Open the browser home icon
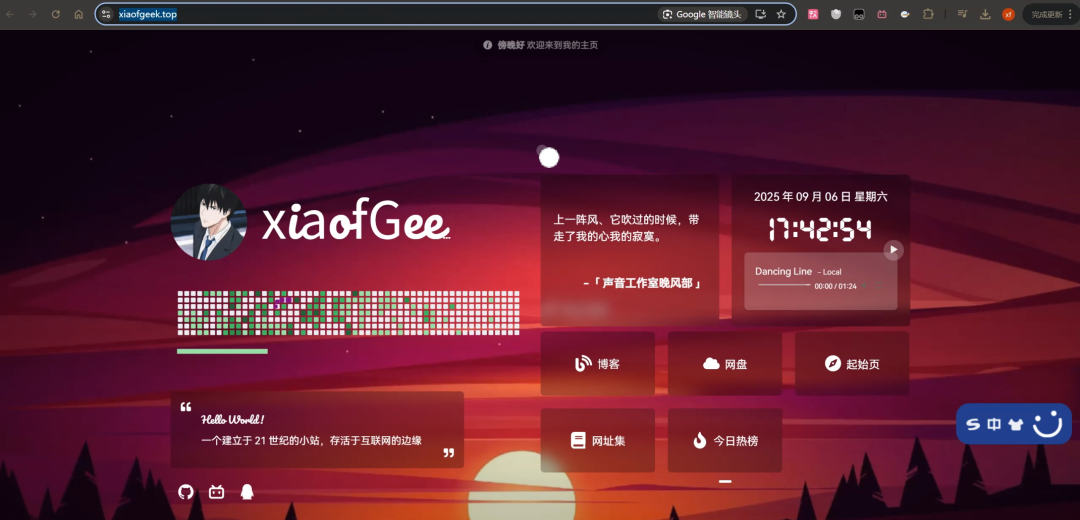 click(79, 14)
